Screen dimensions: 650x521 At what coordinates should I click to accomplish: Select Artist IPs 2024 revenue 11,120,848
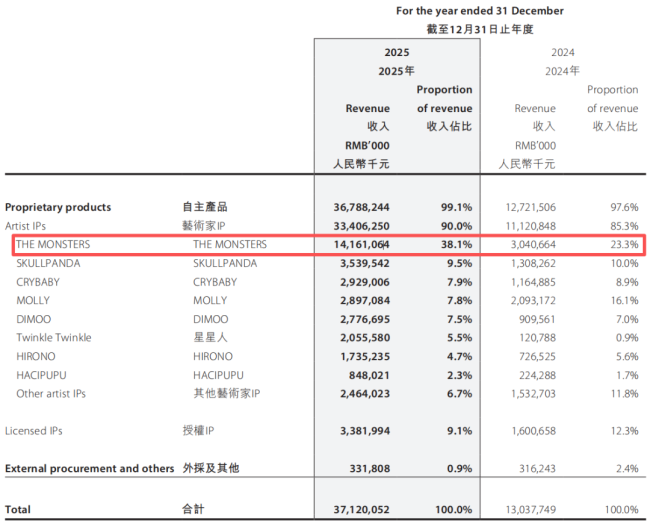coord(531,226)
